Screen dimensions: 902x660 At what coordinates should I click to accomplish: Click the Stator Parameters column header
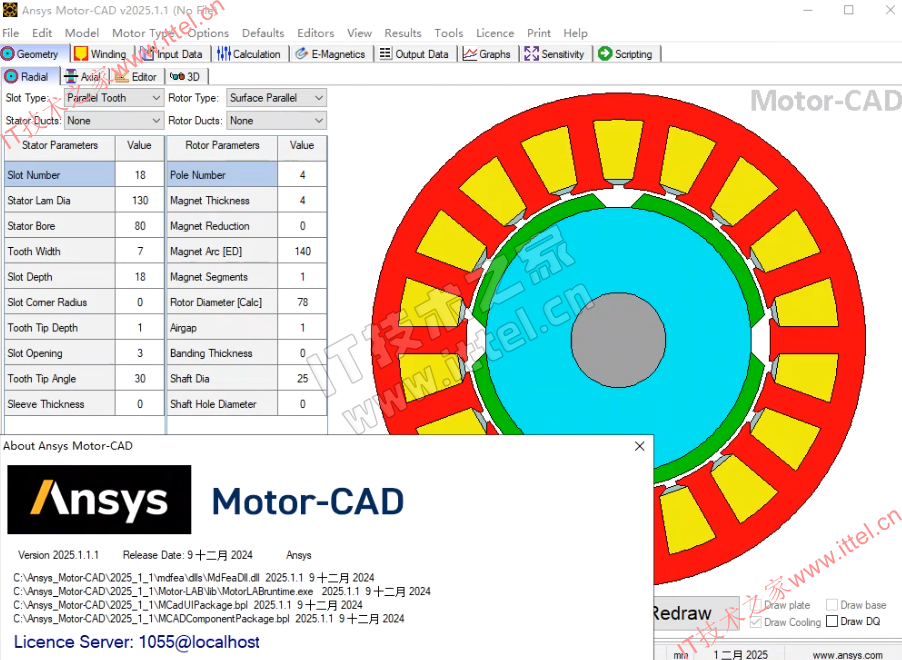60,146
